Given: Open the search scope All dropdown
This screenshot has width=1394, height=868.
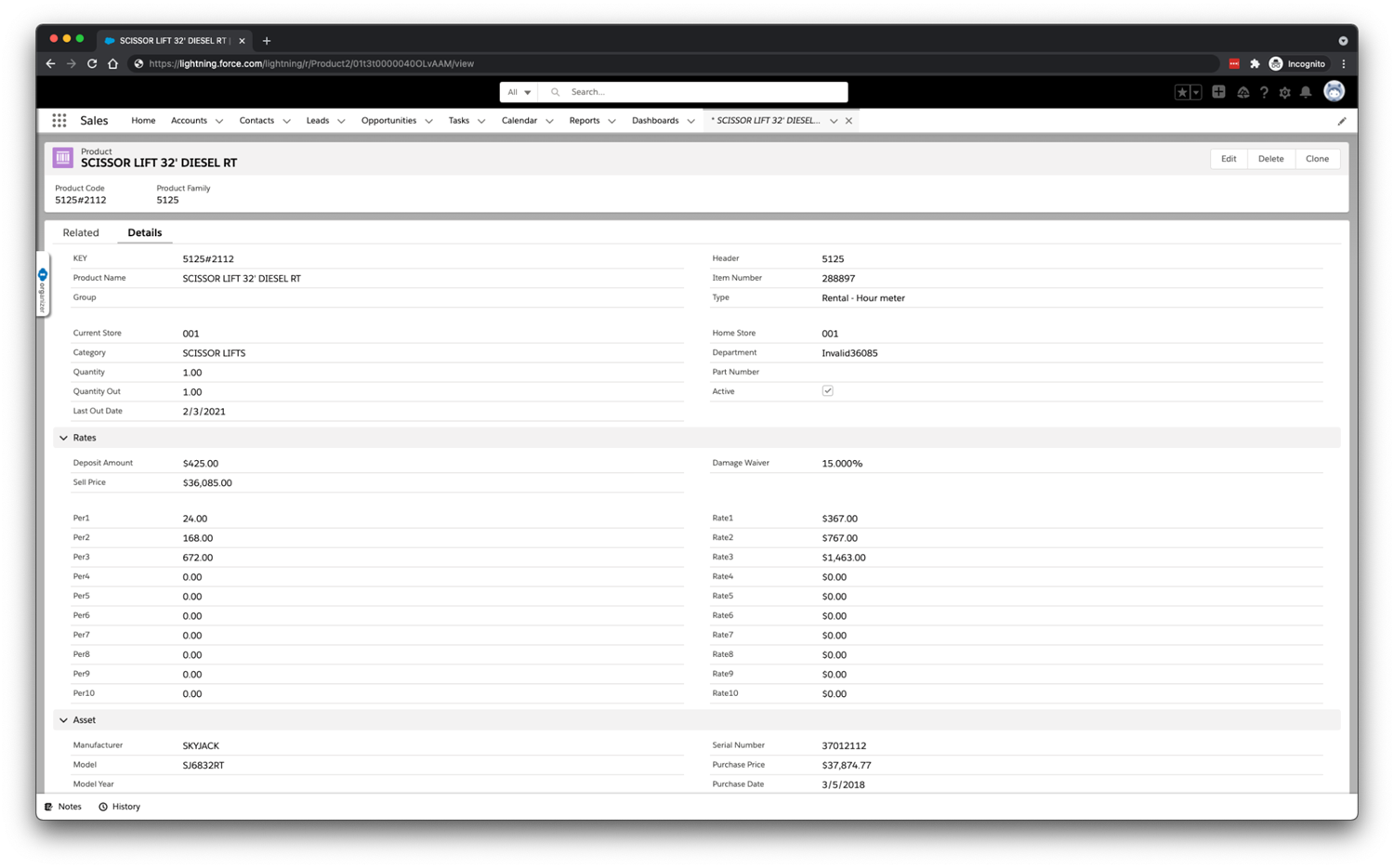Looking at the screenshot, I should (x=519, y=92).
